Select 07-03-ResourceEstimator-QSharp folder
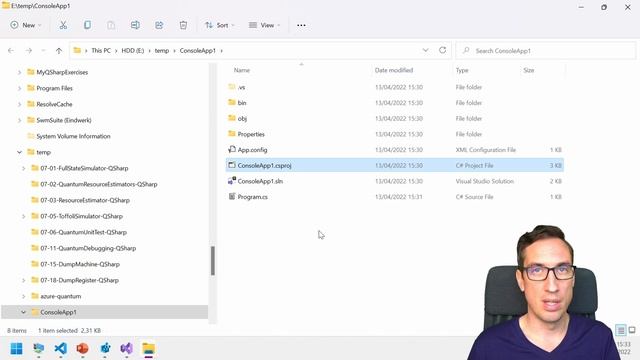Viewport: 640px width, 360px height. point(85,200)
